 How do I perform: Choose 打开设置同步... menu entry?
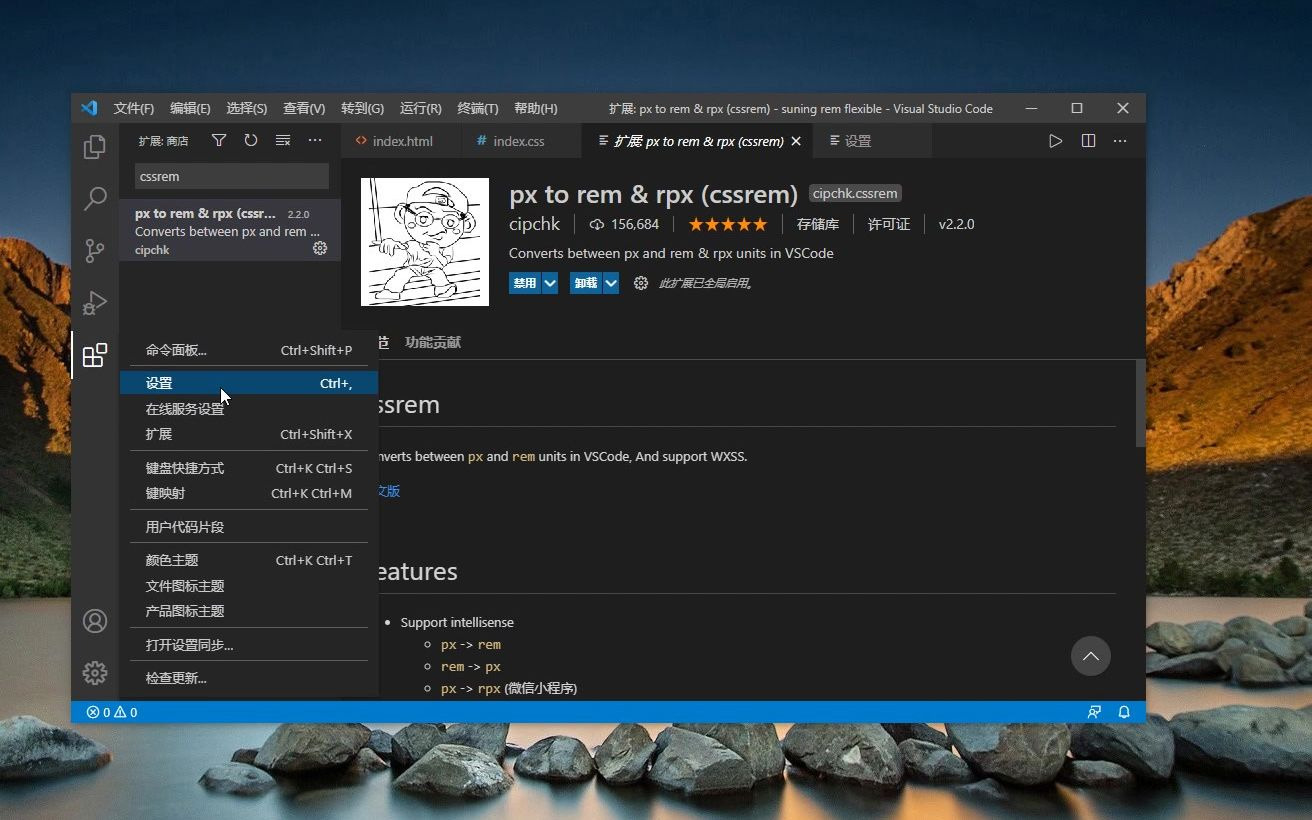[249, 645]
